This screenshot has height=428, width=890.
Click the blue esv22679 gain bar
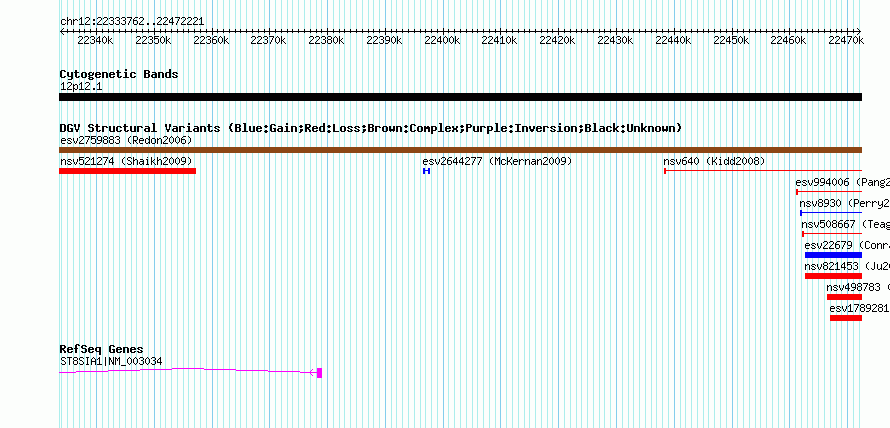tap(833, 255)
